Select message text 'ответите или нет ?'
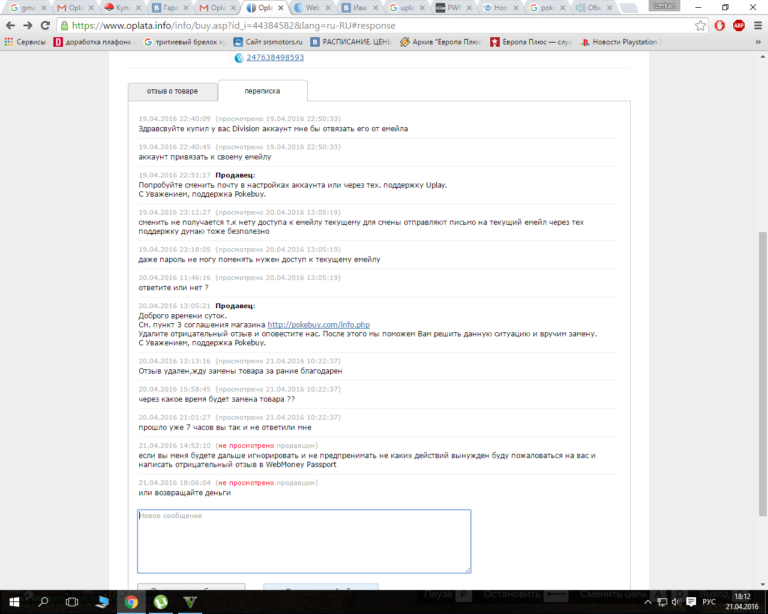 pos(173,287)
